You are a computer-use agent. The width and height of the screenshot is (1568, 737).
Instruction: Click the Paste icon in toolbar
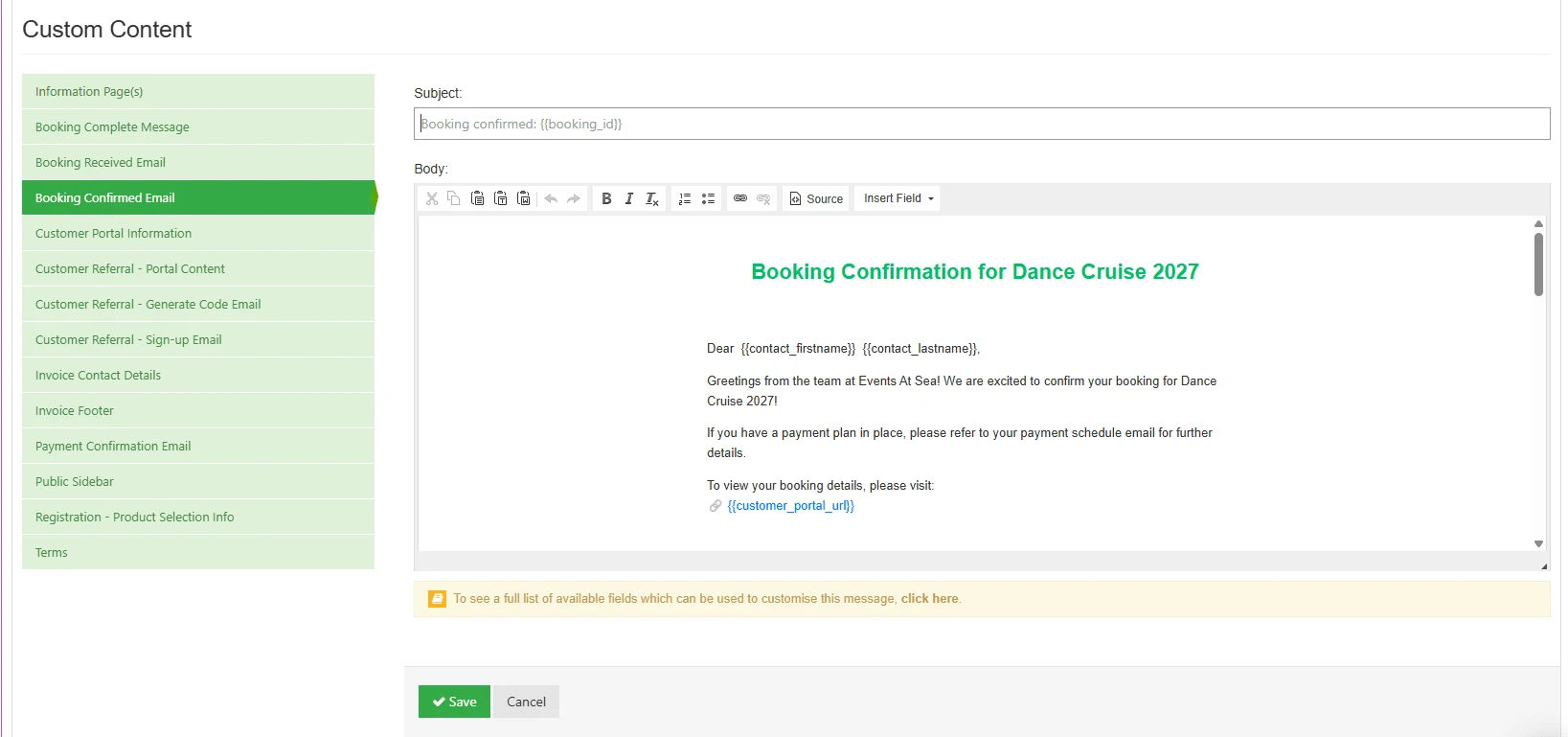point(477,198)
